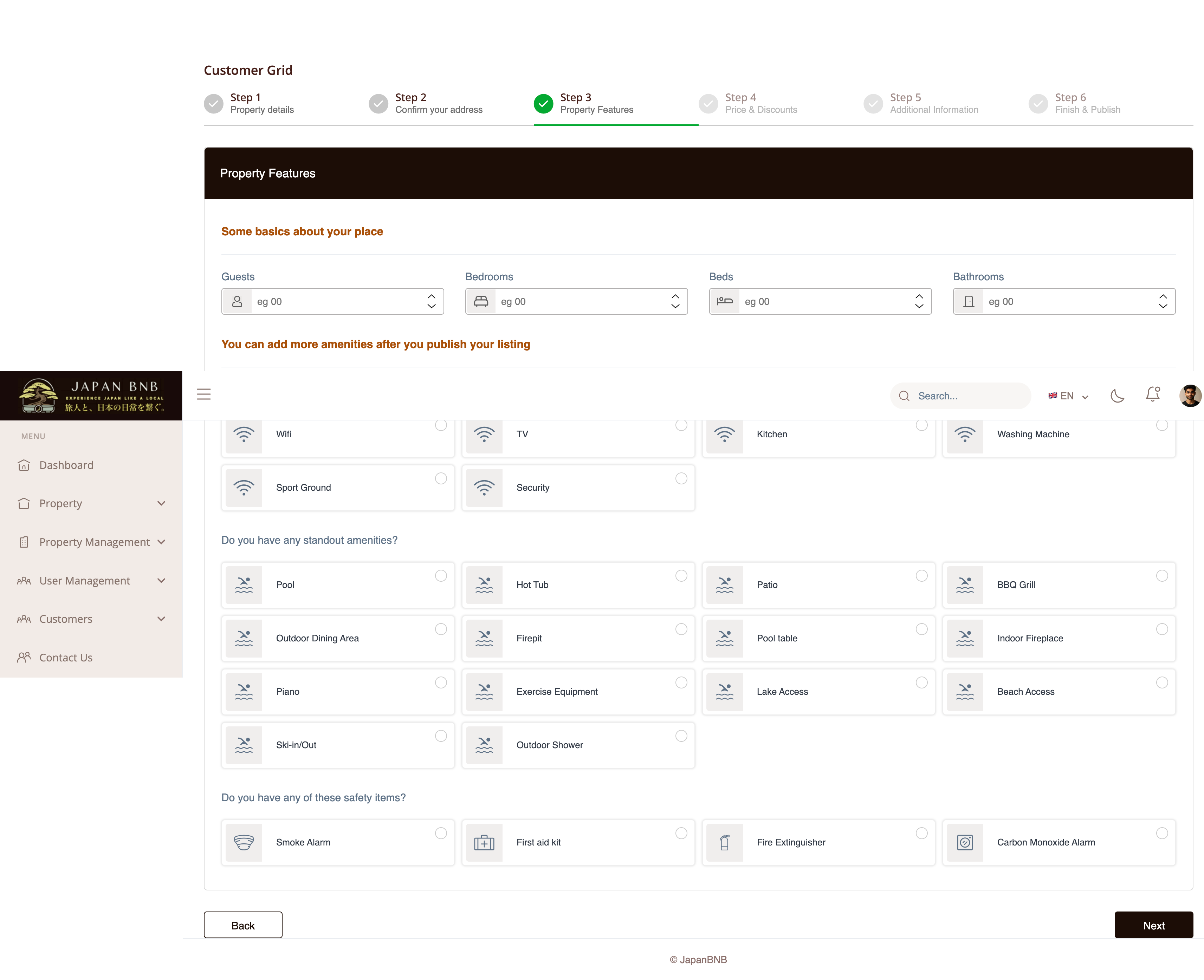
Task: Click the Back button
Action: coord(243,925)
